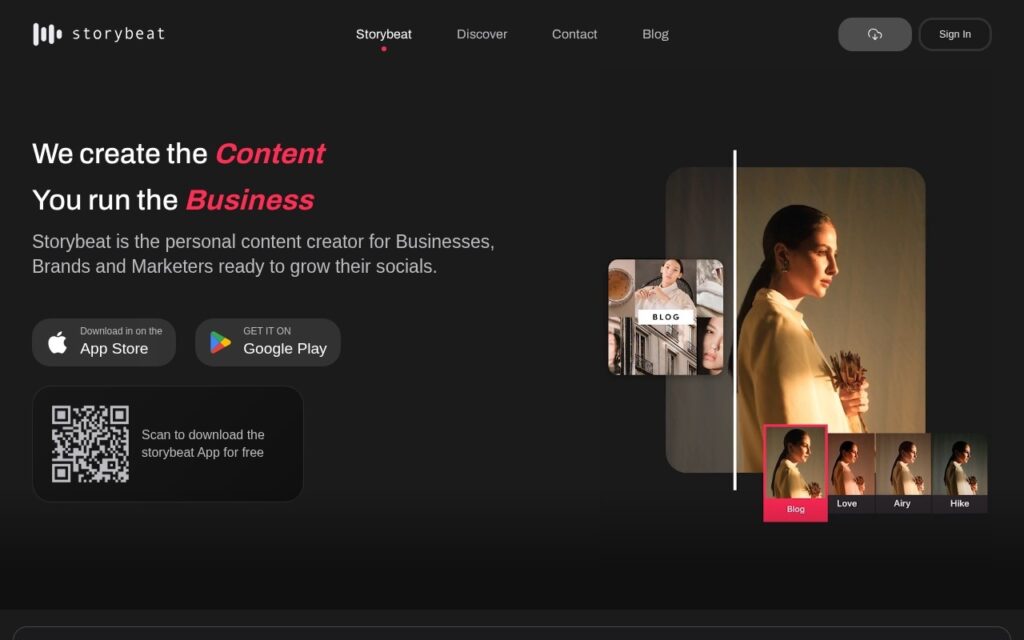
Task: Click the BLOG collage template card
Action: (665, 317)
